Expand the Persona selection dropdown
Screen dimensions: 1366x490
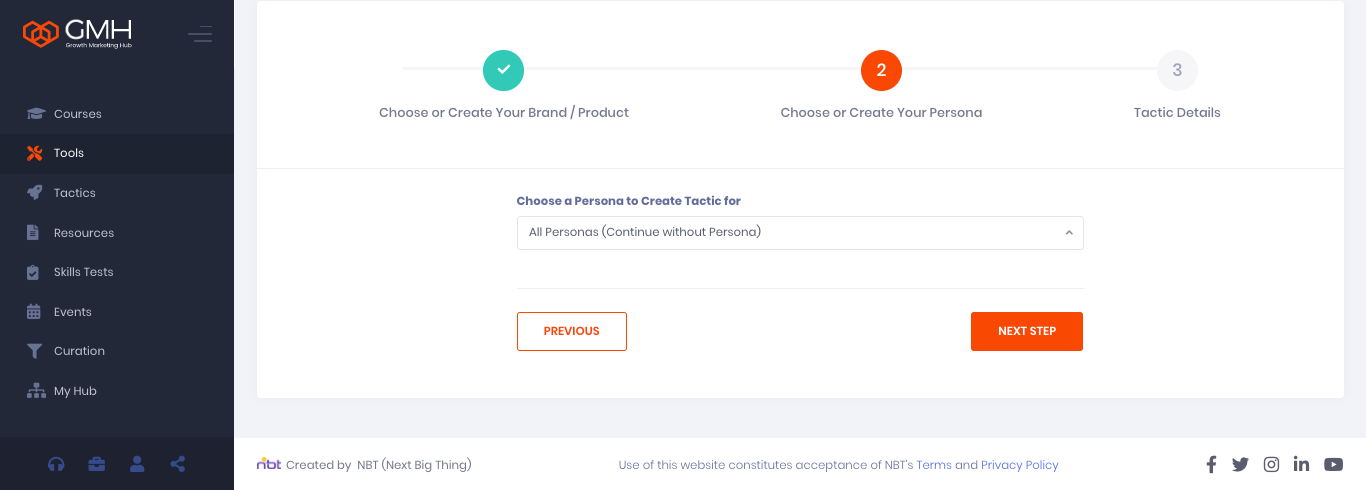pos(800,233)
